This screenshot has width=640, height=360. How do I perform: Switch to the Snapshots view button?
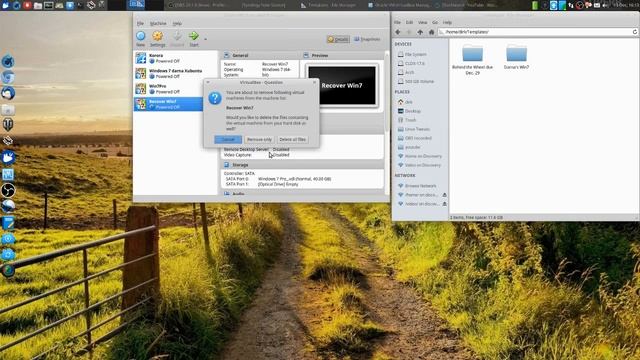367,39
